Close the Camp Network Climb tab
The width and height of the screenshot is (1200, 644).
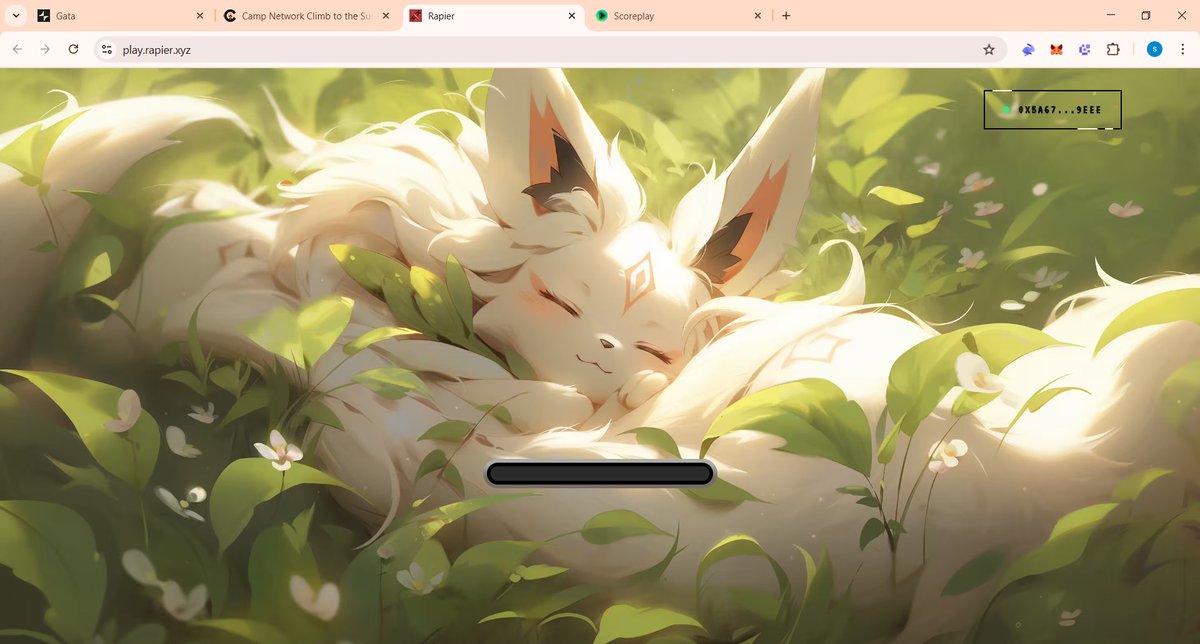[x=386, y=16]
